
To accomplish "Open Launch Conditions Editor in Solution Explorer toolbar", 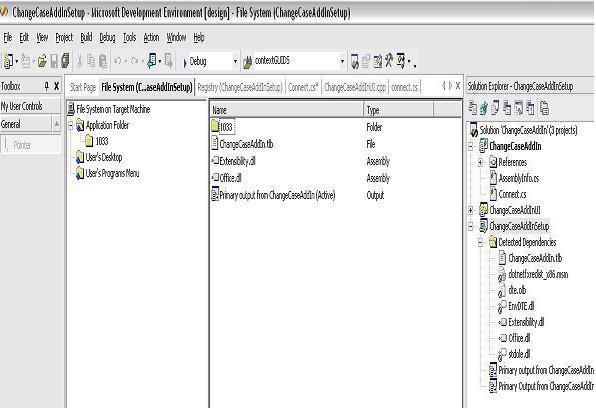I will (x=530, y=108).
